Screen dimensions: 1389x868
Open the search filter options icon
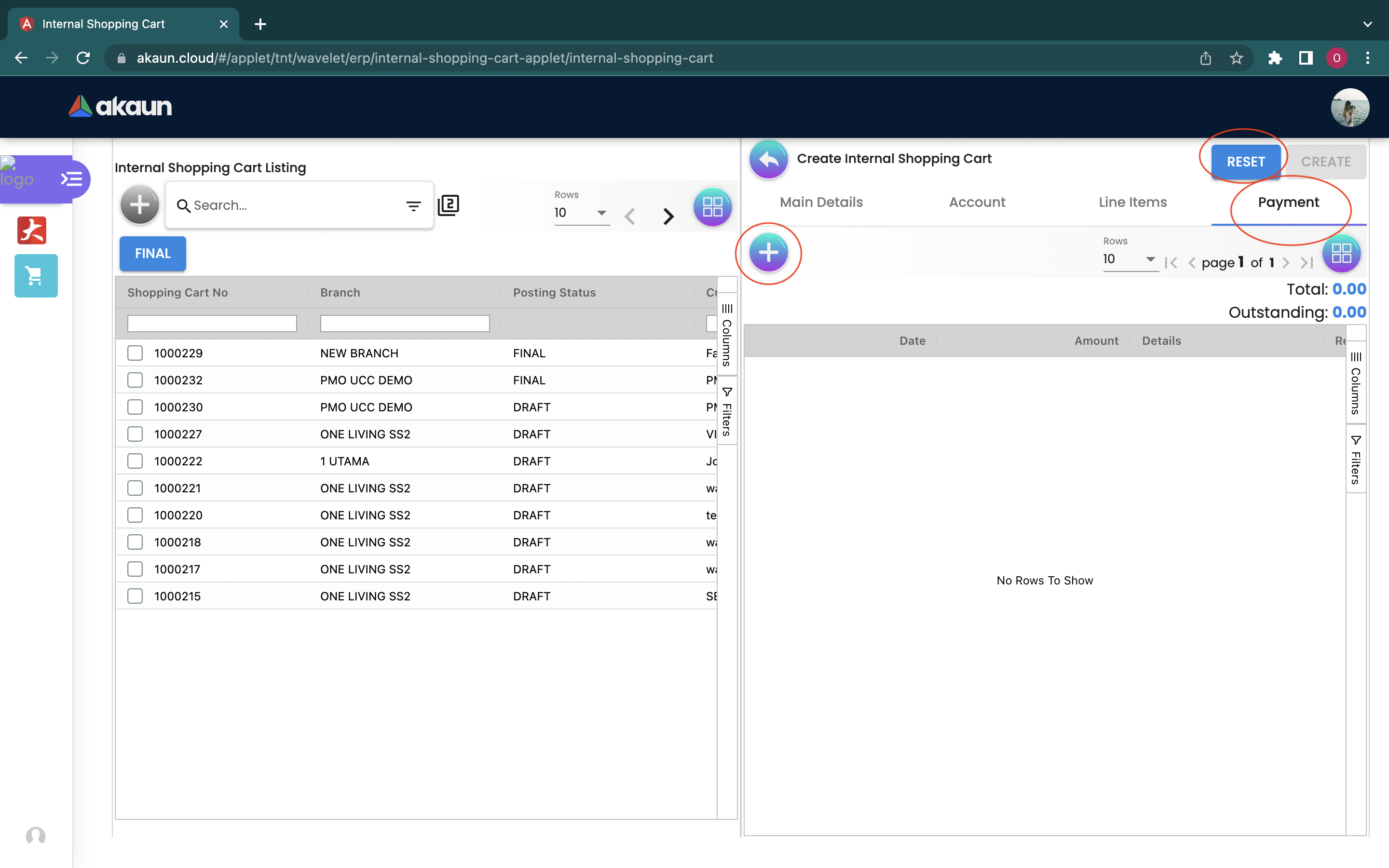point(413,205)
